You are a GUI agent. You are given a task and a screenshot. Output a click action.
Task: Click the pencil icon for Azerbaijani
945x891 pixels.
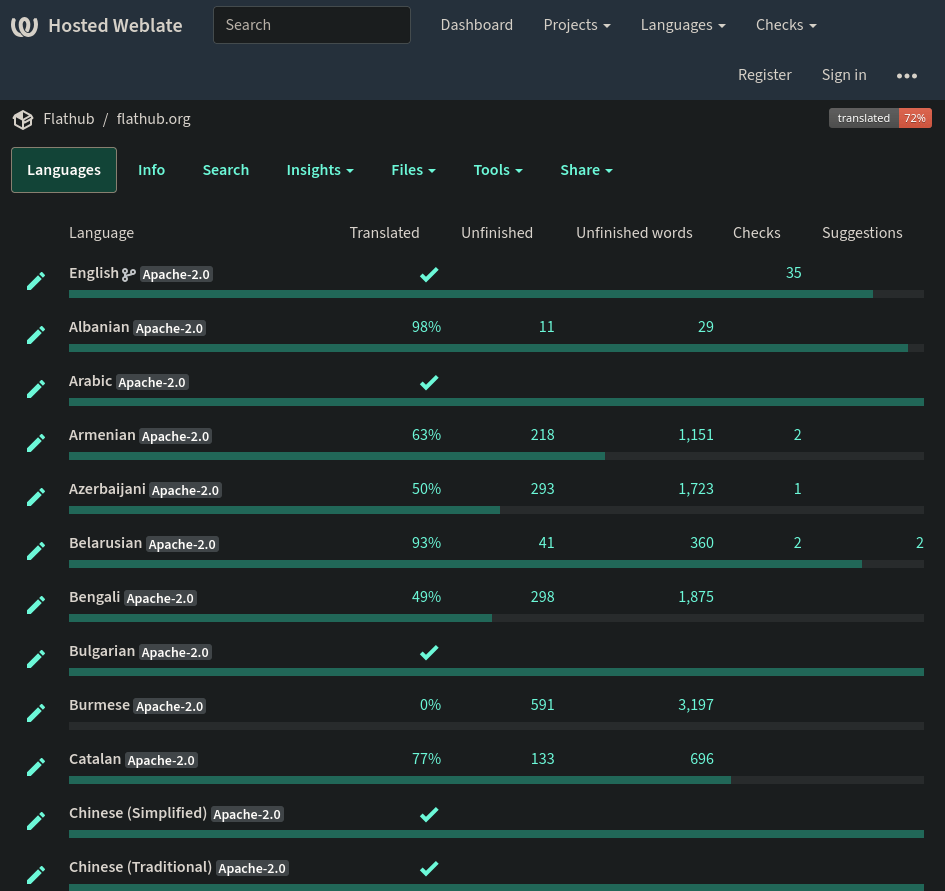click(x=36, y=497)
